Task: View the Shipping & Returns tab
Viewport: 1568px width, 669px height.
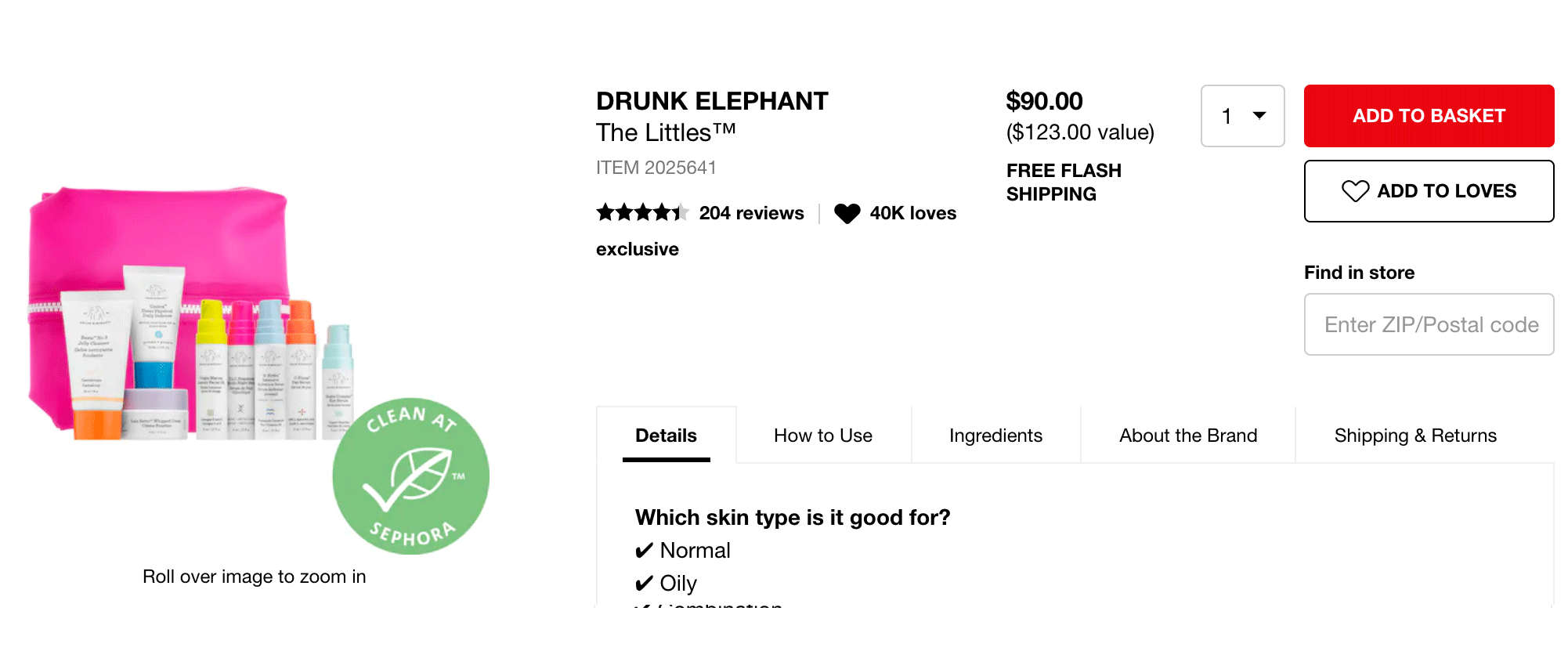Action: coord(1414,436)
